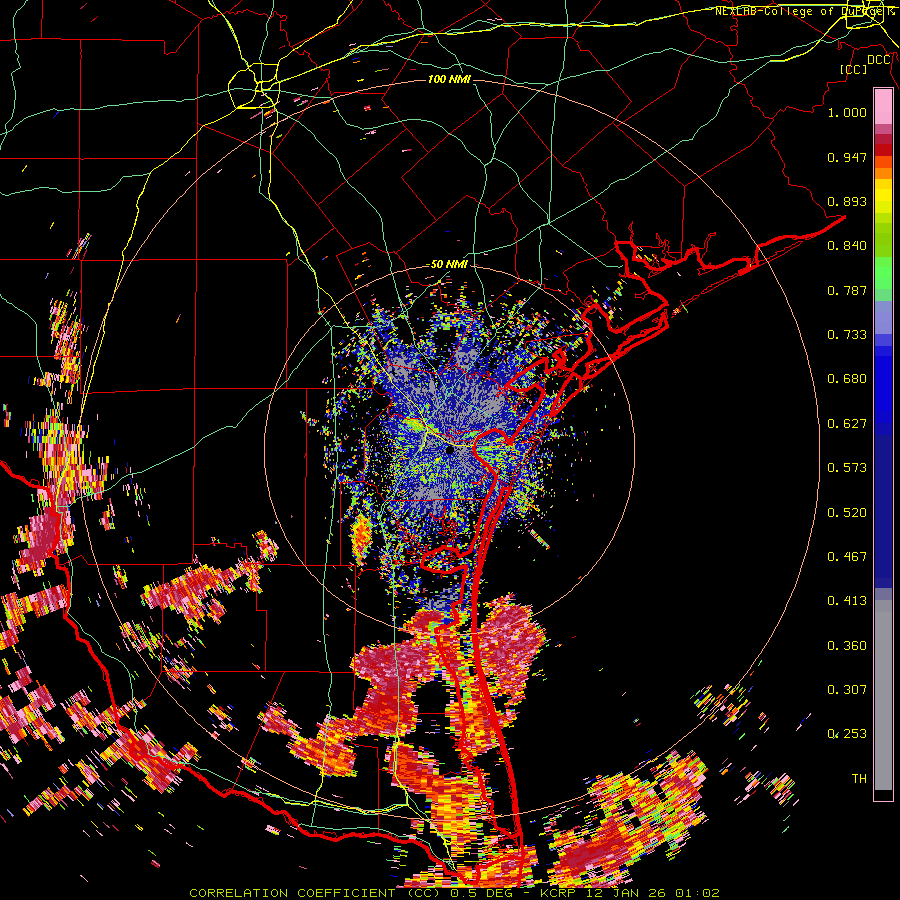
Task: Click the [CC] units label
Action: (x=854, y=69)
